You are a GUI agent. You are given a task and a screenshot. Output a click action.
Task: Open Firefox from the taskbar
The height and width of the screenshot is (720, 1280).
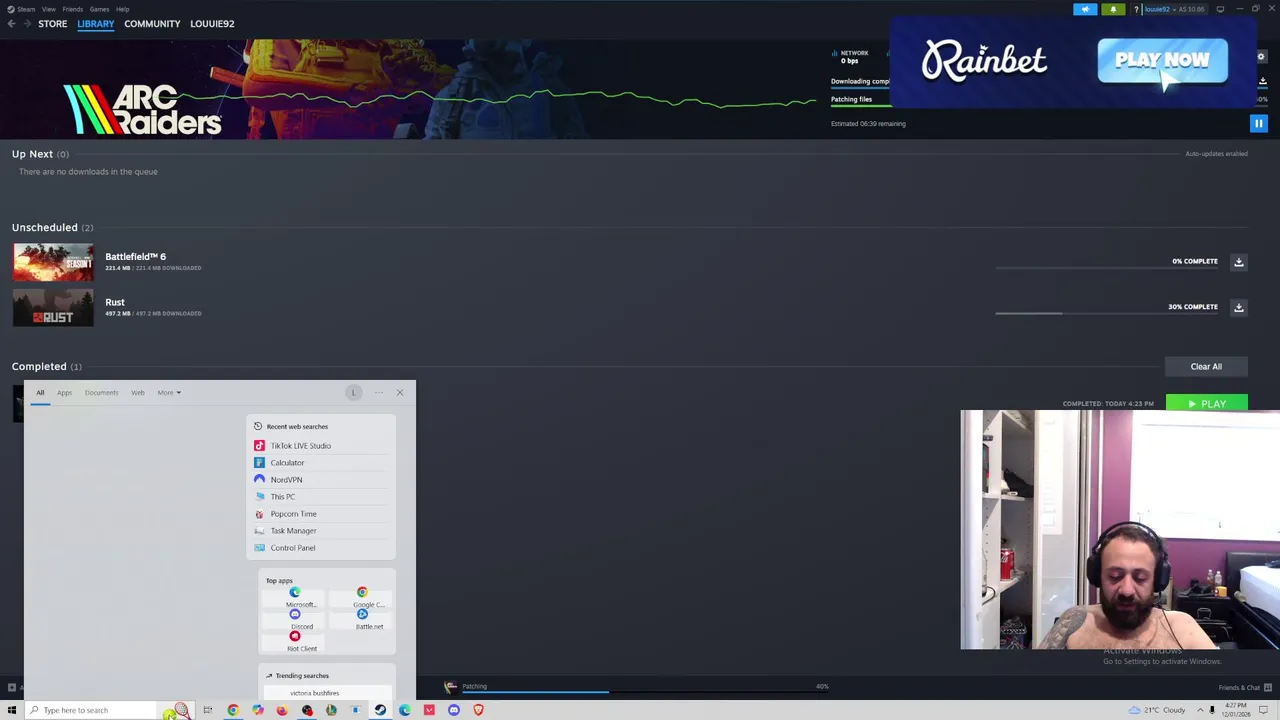click(282, 710)
